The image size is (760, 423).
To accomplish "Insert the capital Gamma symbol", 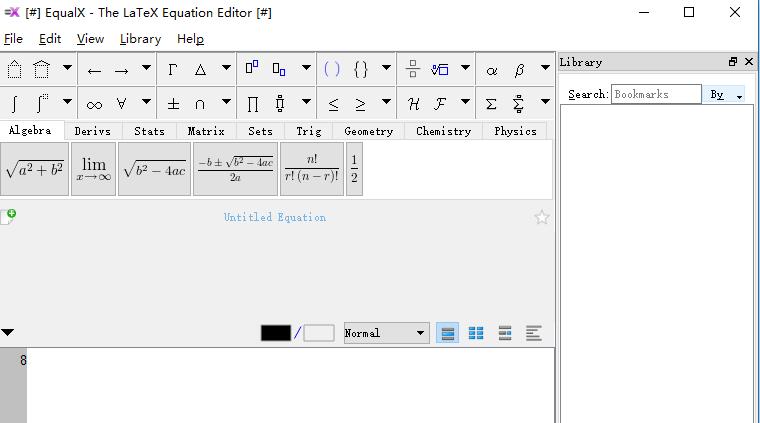I will click(172, 70).
